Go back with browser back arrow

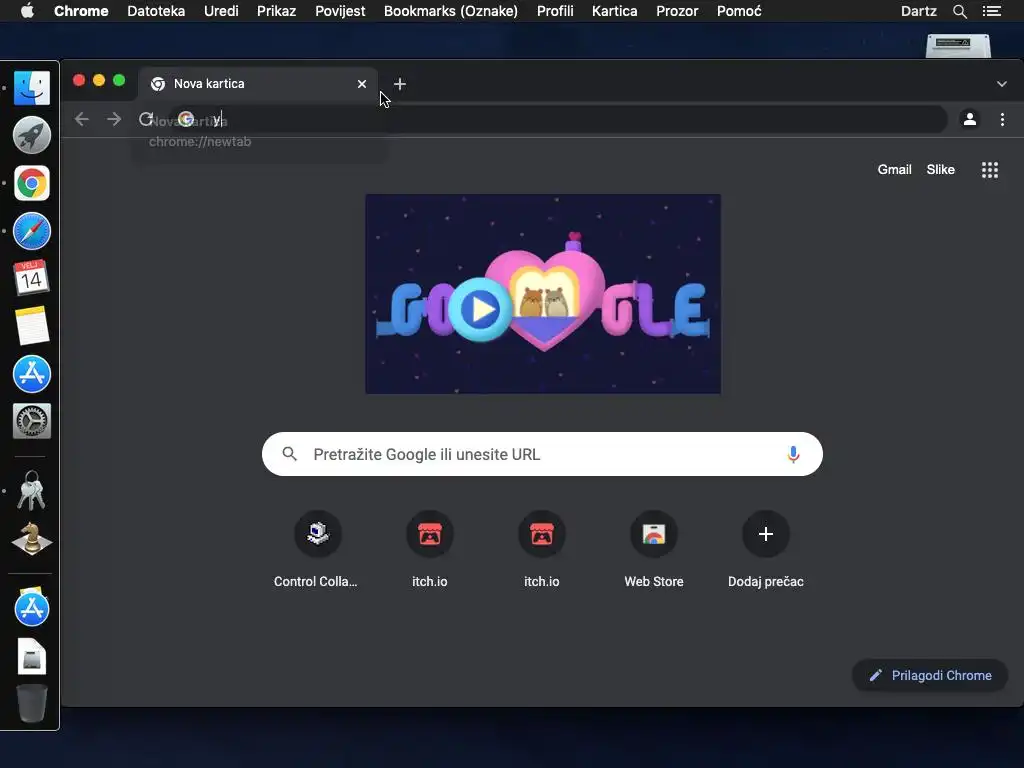[82, 120]
